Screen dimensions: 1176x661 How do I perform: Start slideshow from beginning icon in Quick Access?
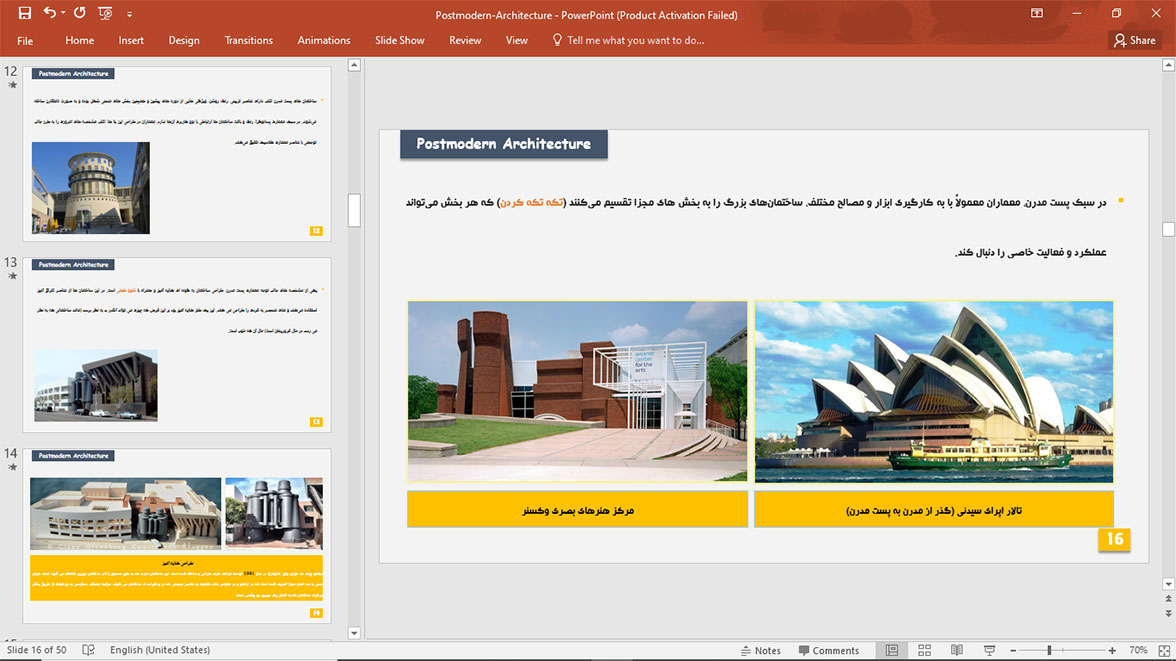(x=105, y=13)
